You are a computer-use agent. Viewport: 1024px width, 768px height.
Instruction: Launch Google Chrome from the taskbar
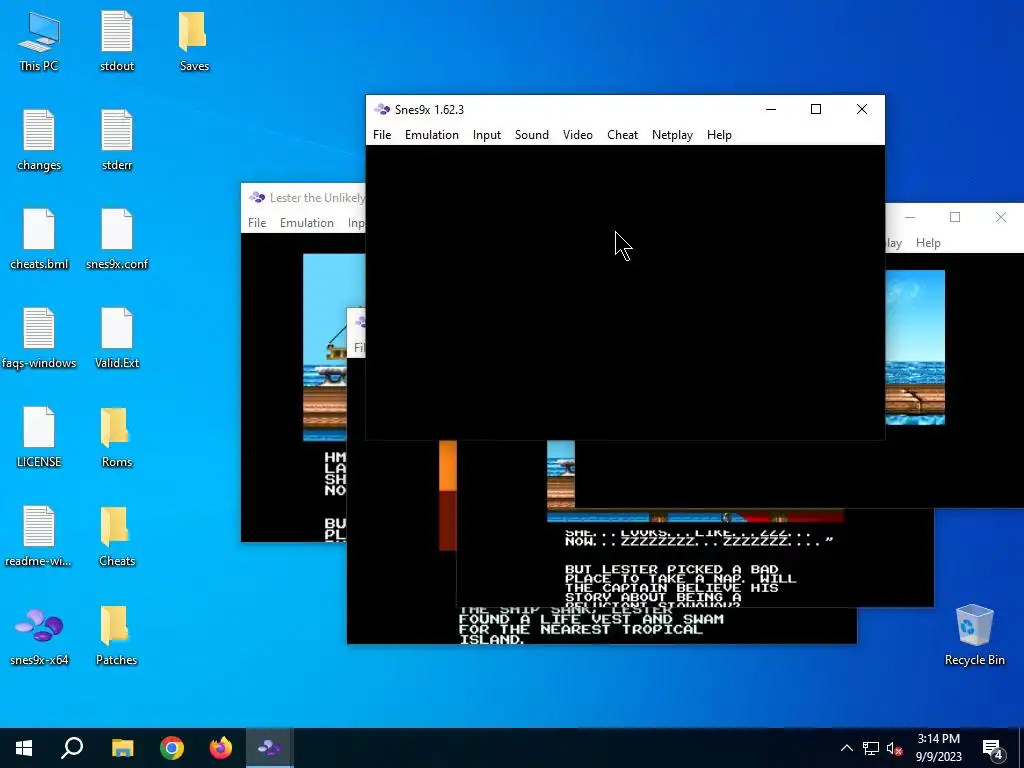[x=172, y=748]
